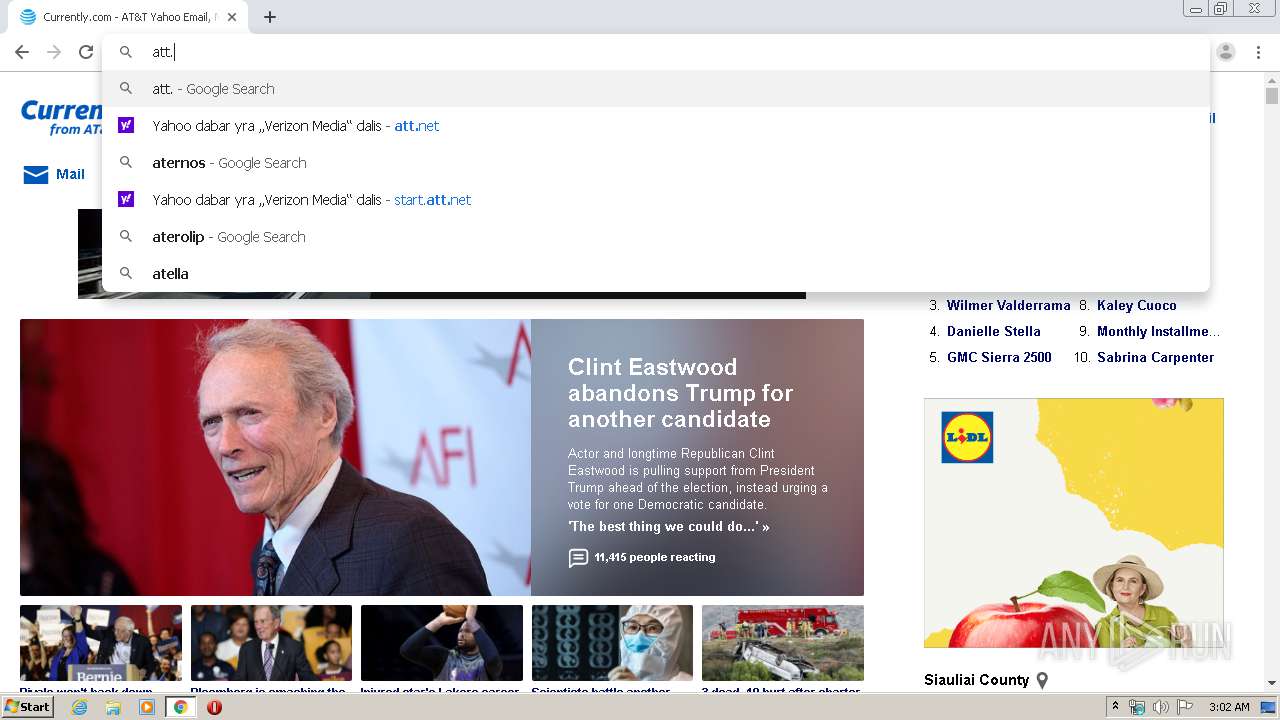Click the scrollbar down arrow
This screenshot has width=1280, height=720.
click(1272, 683)
